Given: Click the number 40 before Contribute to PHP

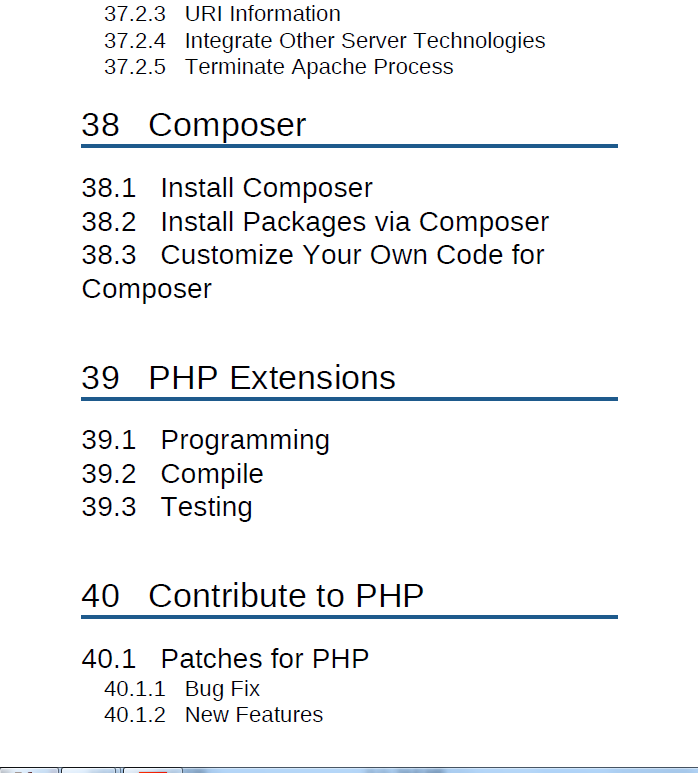Looking at the screenshot, I should coord(100,596).
